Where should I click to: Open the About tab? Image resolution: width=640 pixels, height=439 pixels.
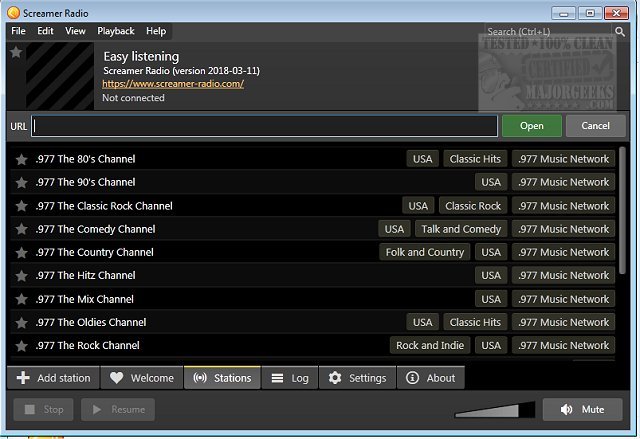(431, 378)
